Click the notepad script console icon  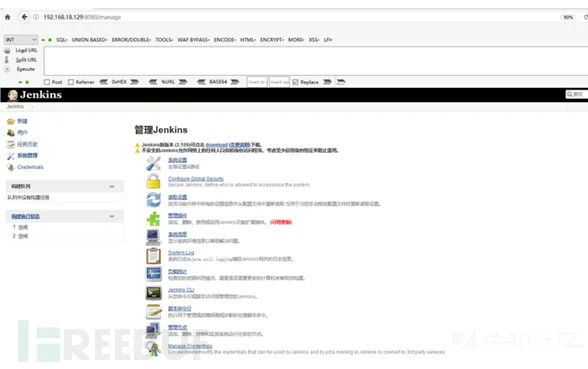153,311
